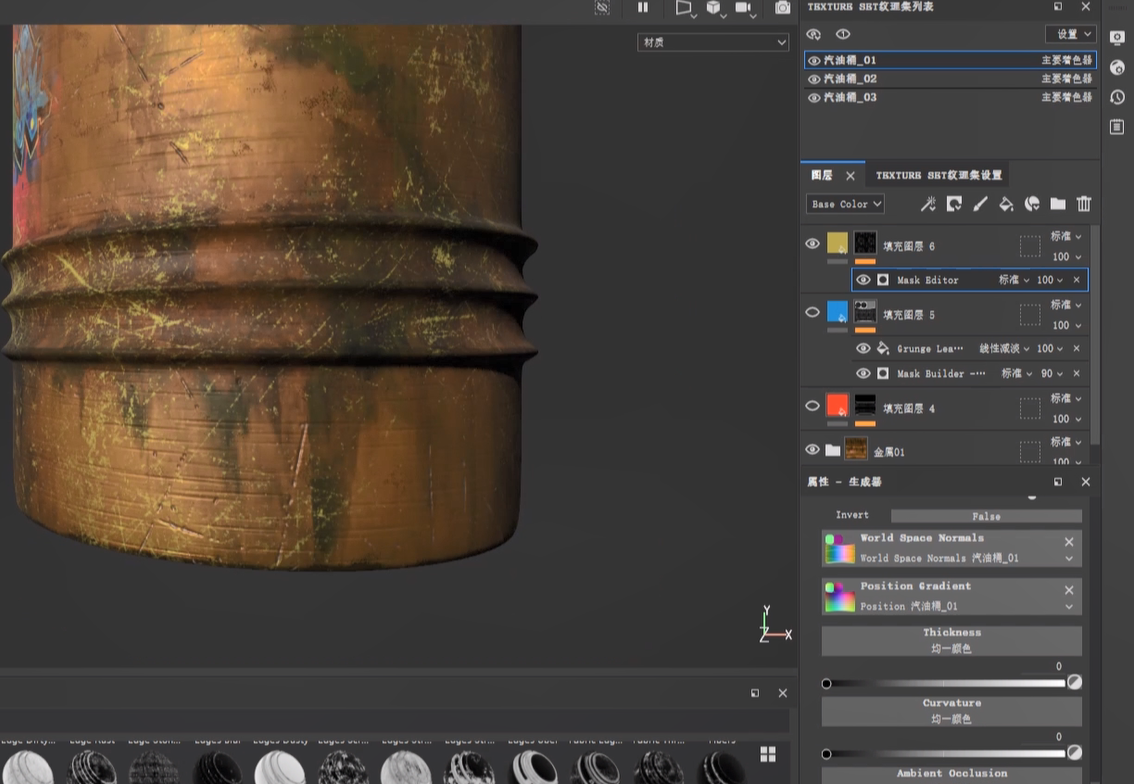1134x784 pixels.
Task: Open the 材质 viewport mode dropdown
Action: pos(714,42)
